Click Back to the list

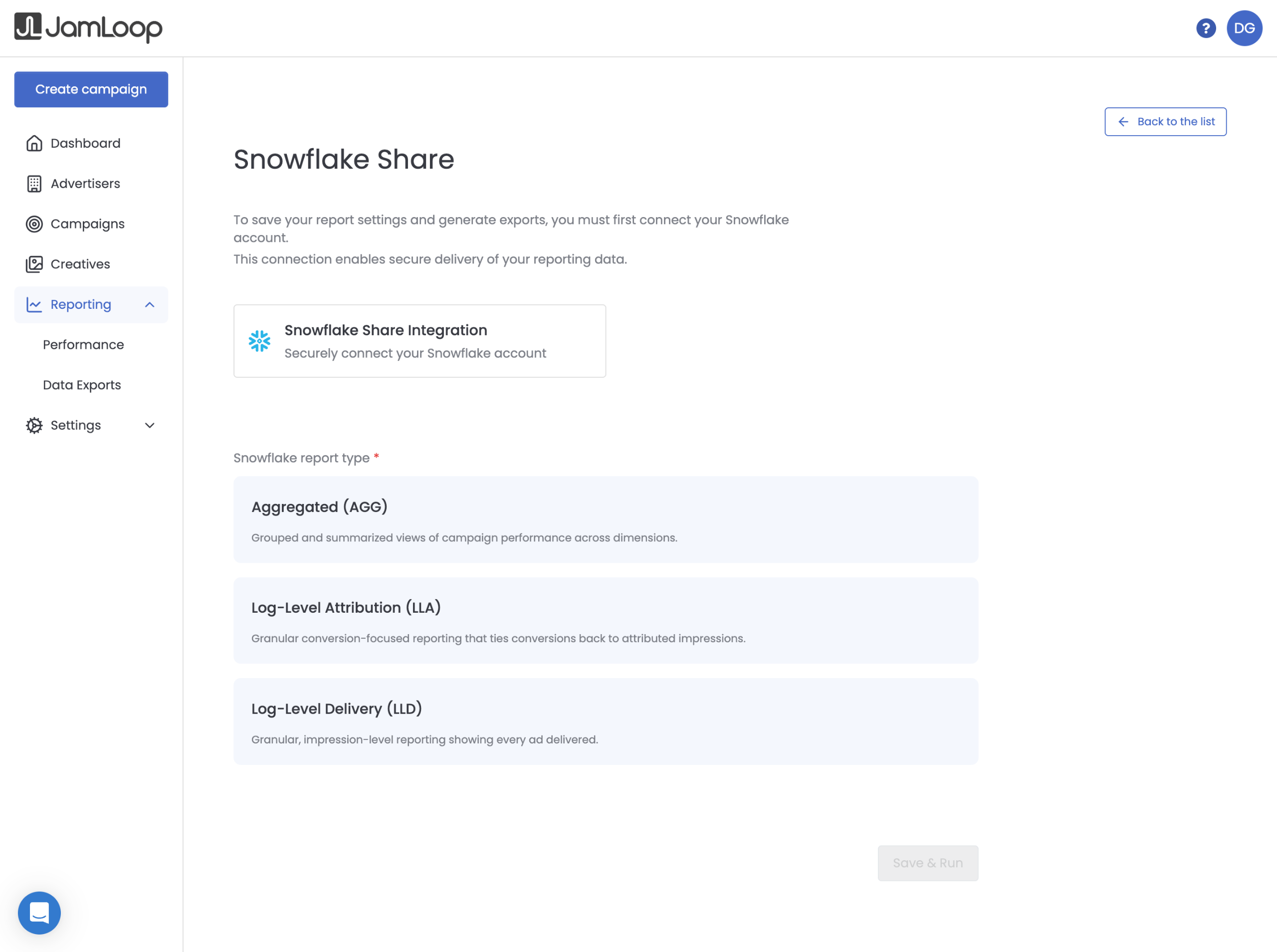tap(1165, 122)
